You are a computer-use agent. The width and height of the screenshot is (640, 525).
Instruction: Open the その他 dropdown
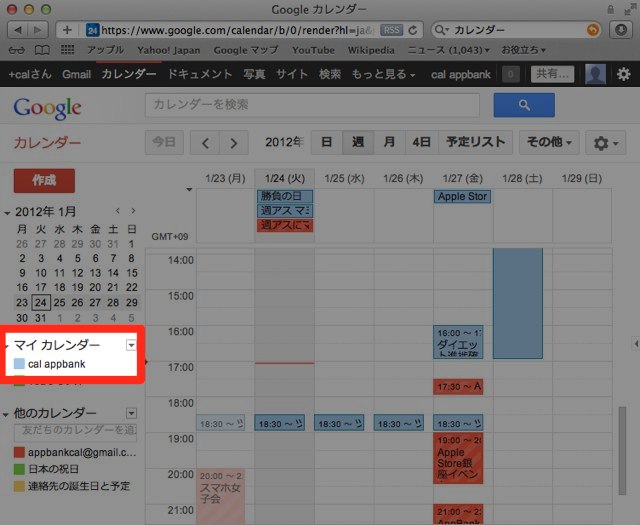(x=549, y=142)
